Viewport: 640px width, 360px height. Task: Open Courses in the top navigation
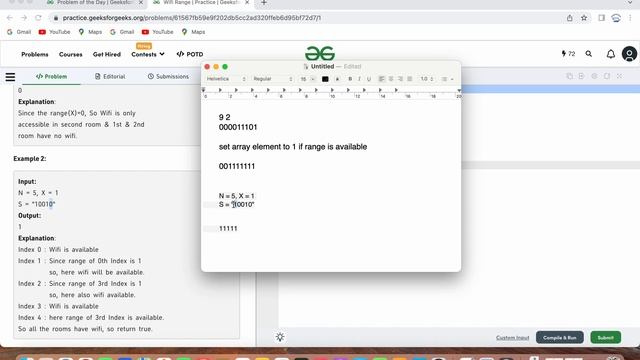[71, 54]
